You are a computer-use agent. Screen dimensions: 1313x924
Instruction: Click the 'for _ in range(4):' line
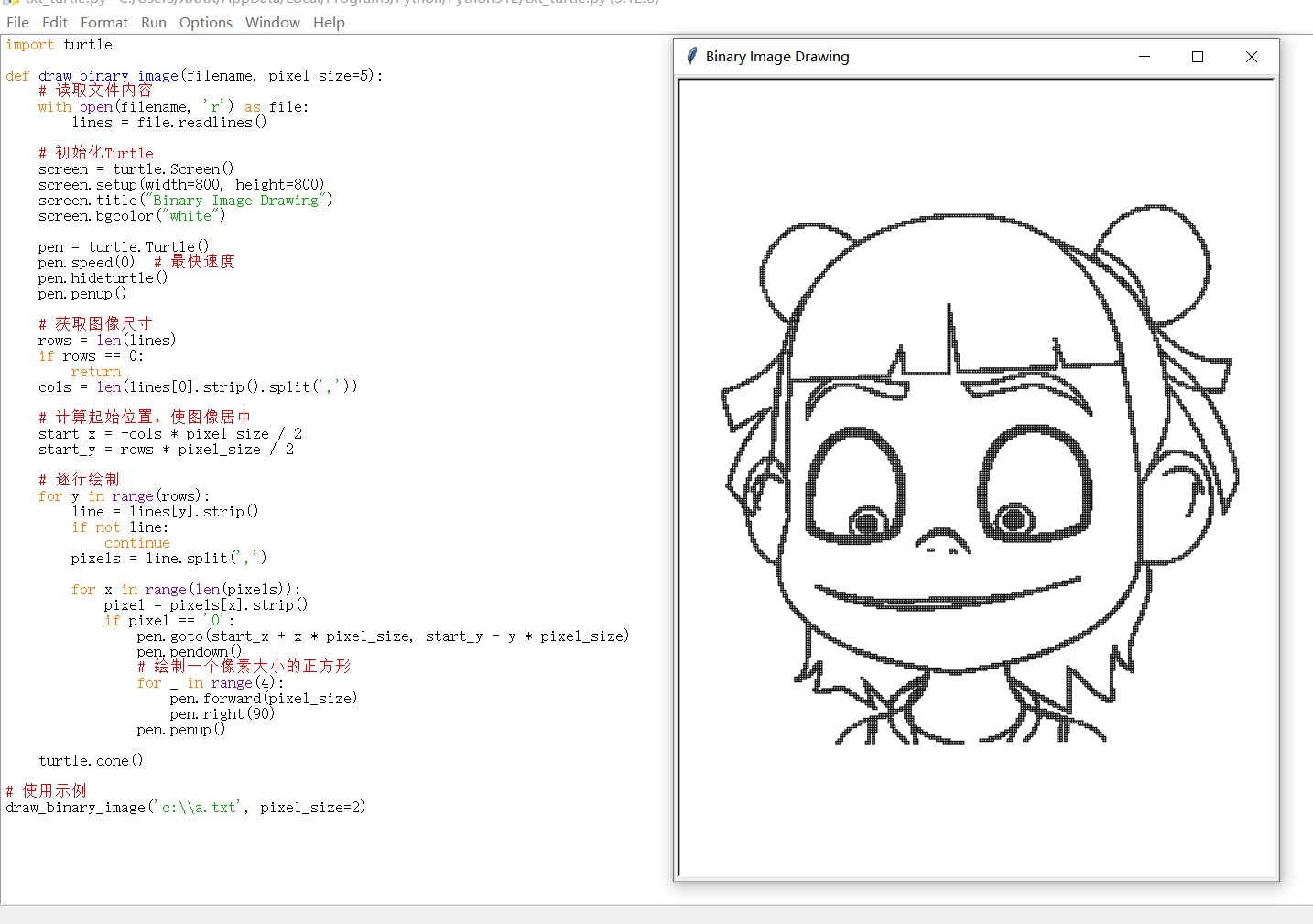[x=211, y=683]
